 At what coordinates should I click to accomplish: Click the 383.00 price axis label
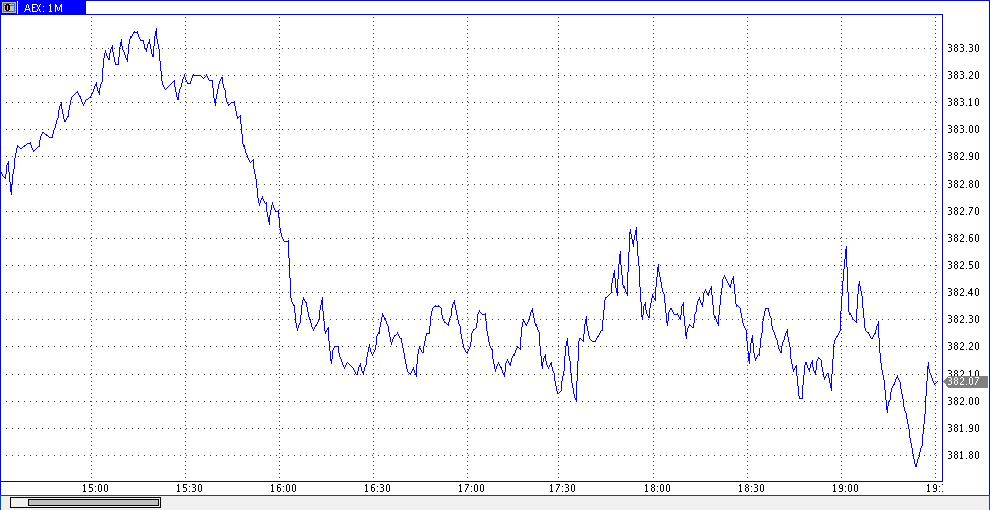963,129
